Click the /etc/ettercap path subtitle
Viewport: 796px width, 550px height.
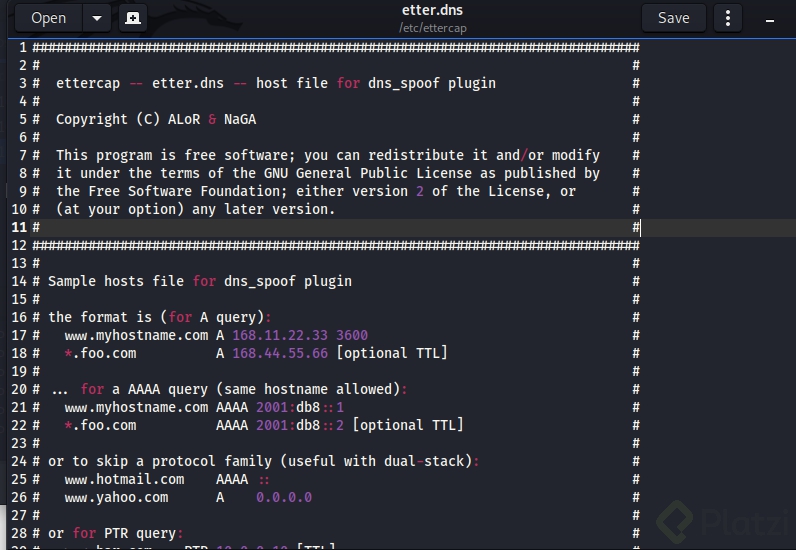[x=433, y=28]
